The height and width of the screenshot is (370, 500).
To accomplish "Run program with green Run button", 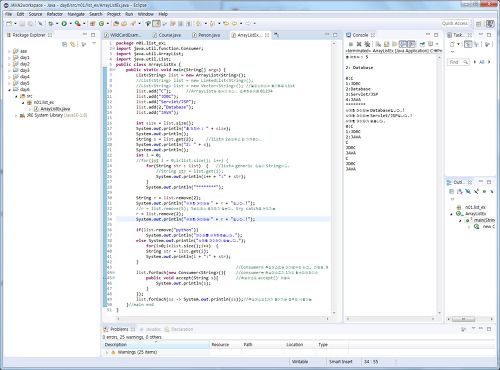I will pos(64,24).
